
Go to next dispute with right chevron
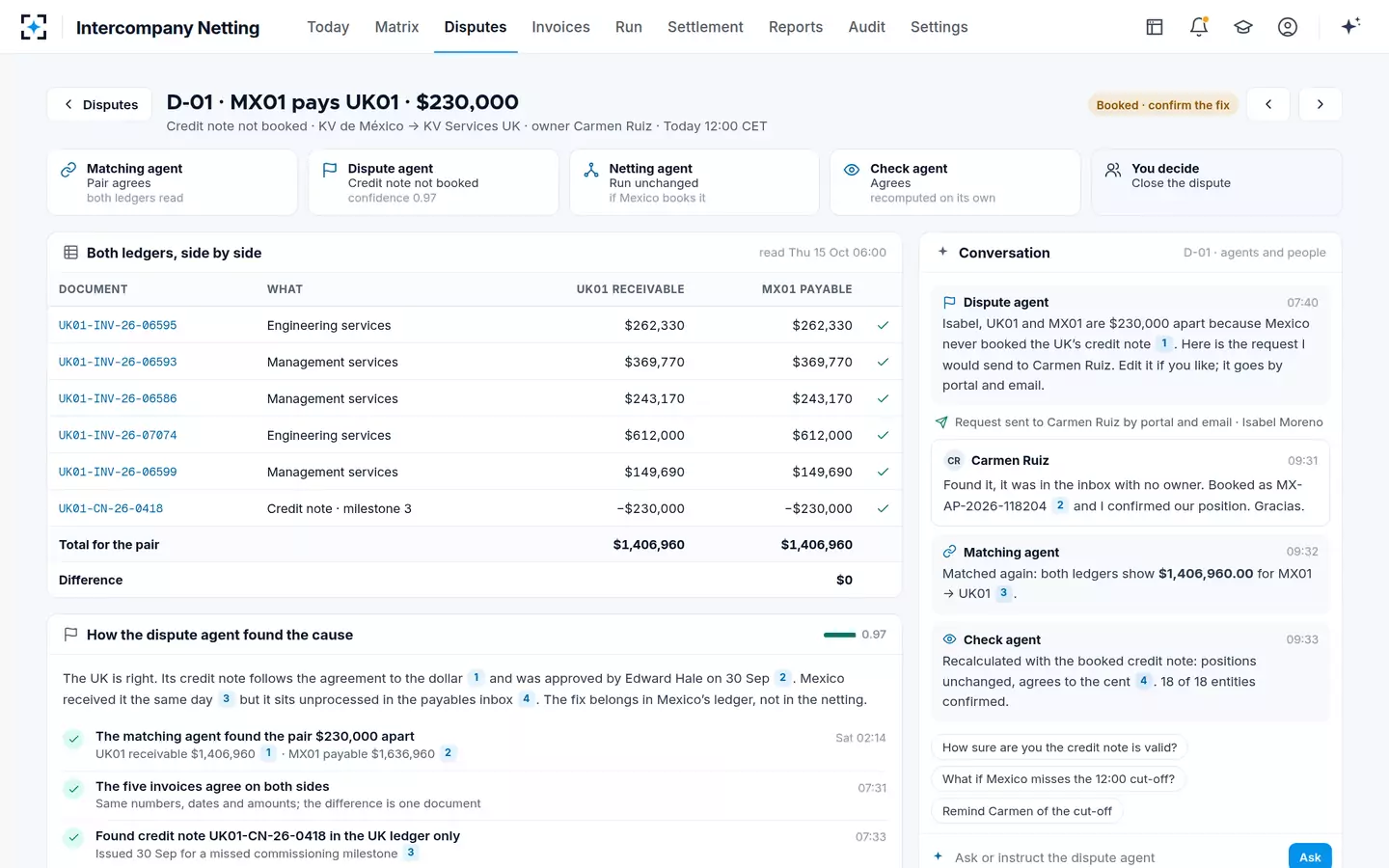(x=1321, y=104)
